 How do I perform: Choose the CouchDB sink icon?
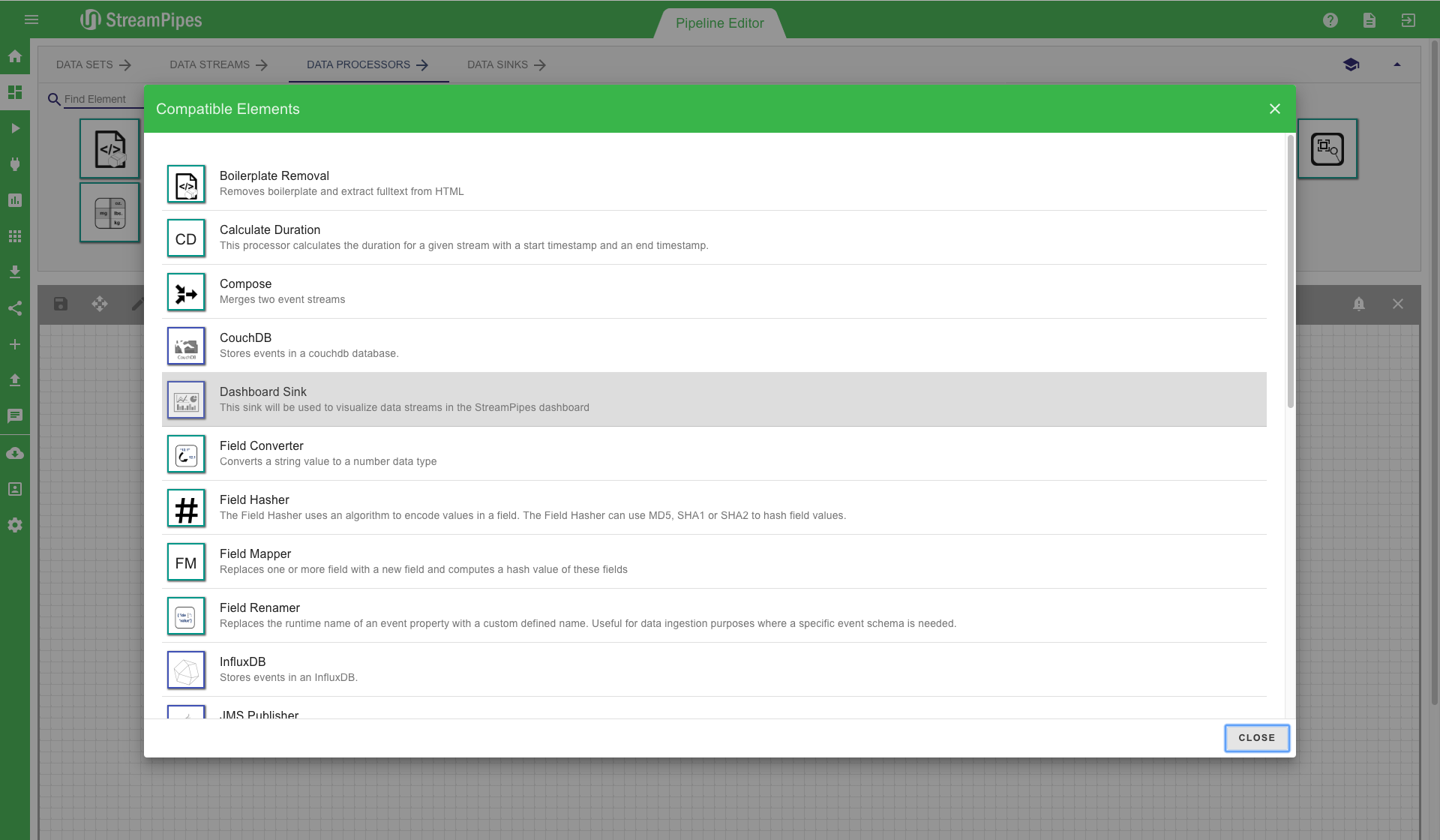186,346
